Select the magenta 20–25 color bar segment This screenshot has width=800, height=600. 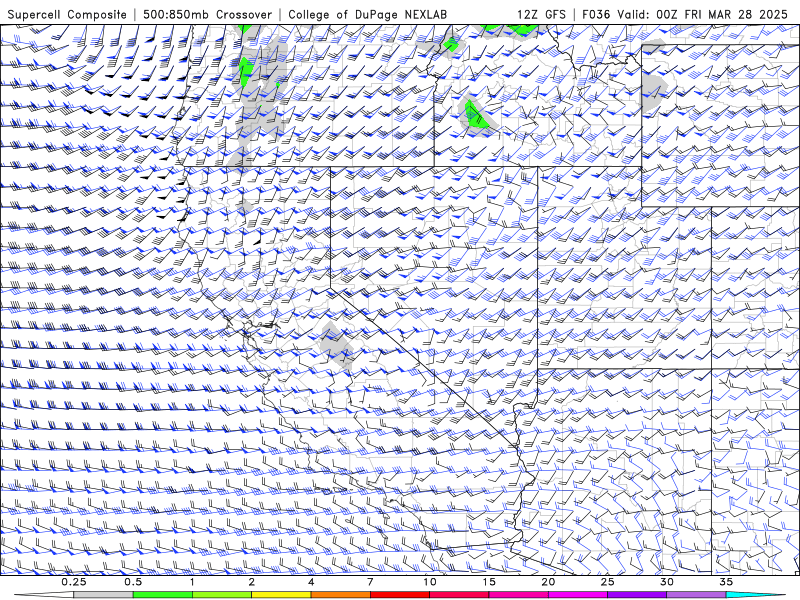click(x=578, y=595)
